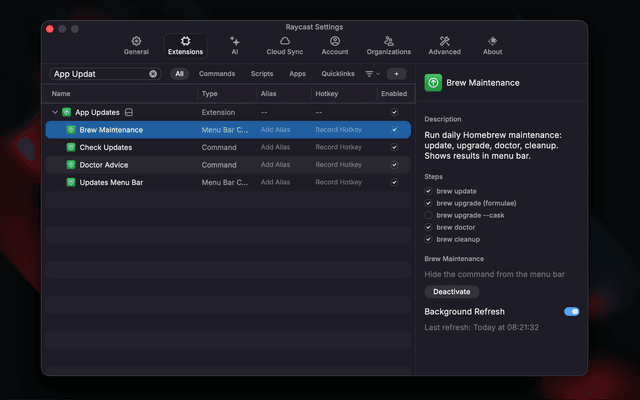Select the Updates Menu Bar row
Image resolution: width=640 pixels, height=400 pixels.
coord(228,182)
